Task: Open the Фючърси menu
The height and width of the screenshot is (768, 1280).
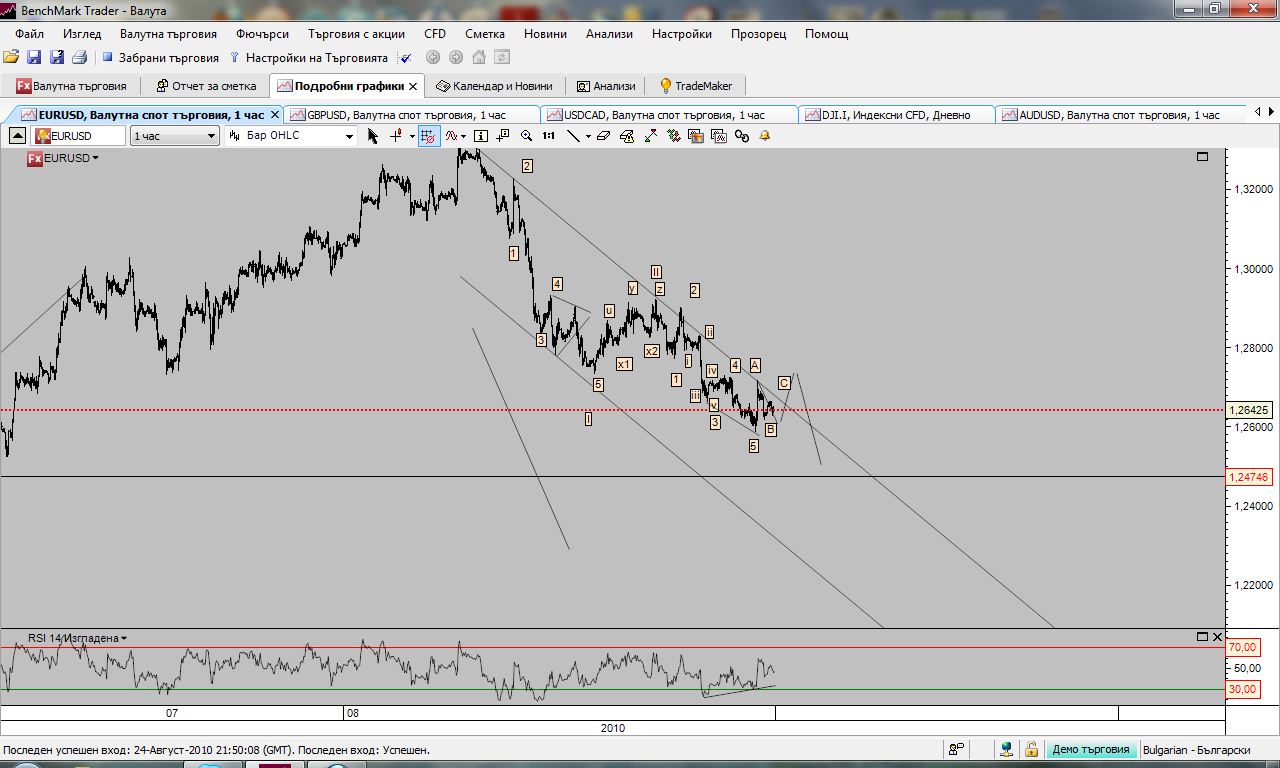Action: (x=262, y=34)
